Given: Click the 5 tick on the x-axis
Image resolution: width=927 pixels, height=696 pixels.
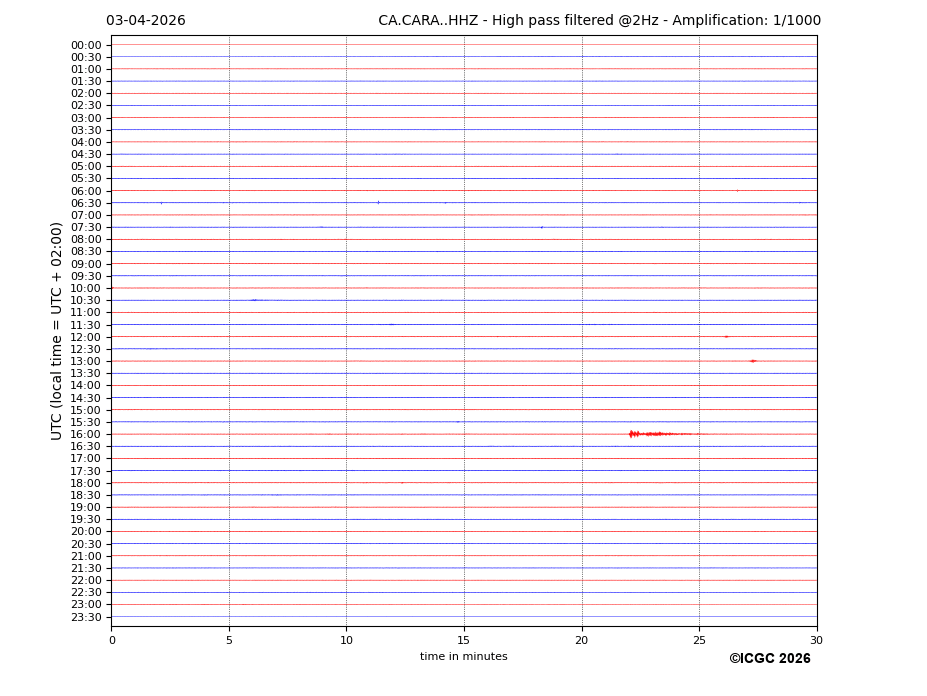Looking at the screenshot, I should pos(229,640).
